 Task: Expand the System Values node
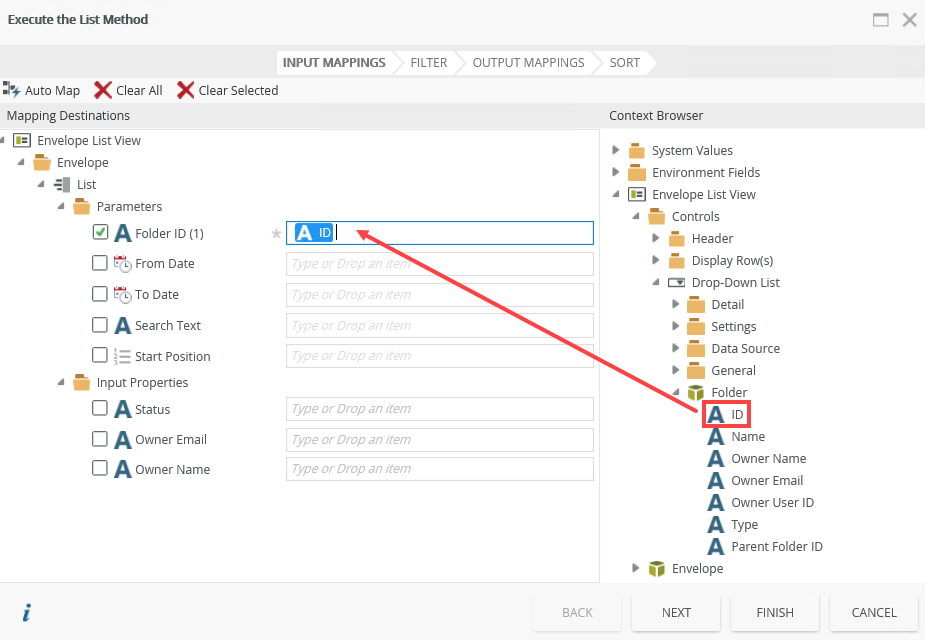pos(616,150)
